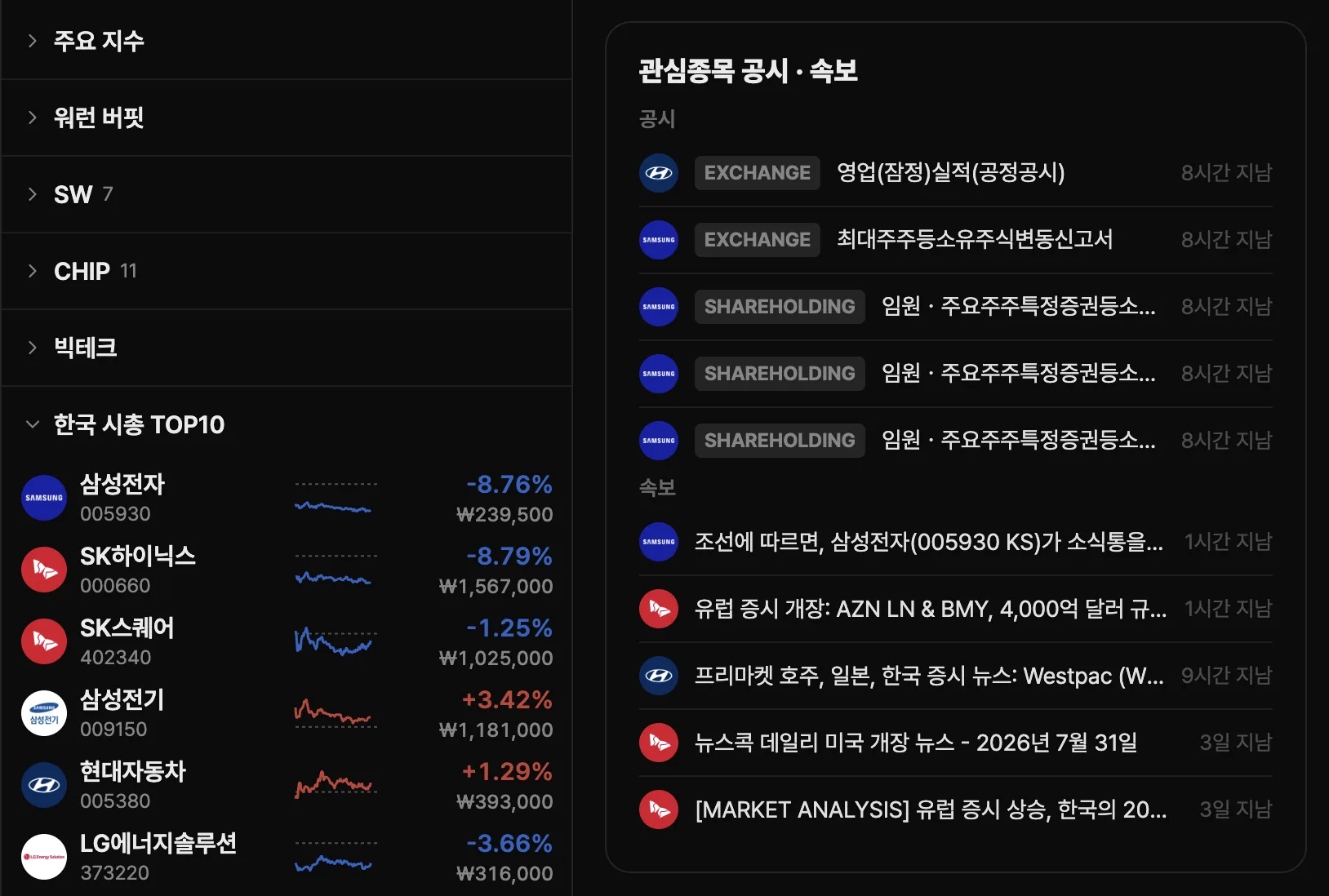The height and width of the screenshot is (896, 1329).
Task: Click the -8.79% change for SK하이닉스
Action: click(509, 557)
